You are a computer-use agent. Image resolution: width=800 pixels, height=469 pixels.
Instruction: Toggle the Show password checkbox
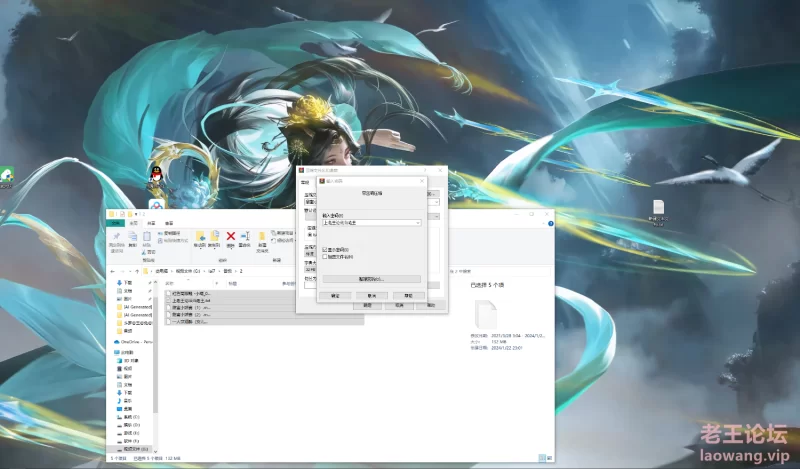(325, 250)
